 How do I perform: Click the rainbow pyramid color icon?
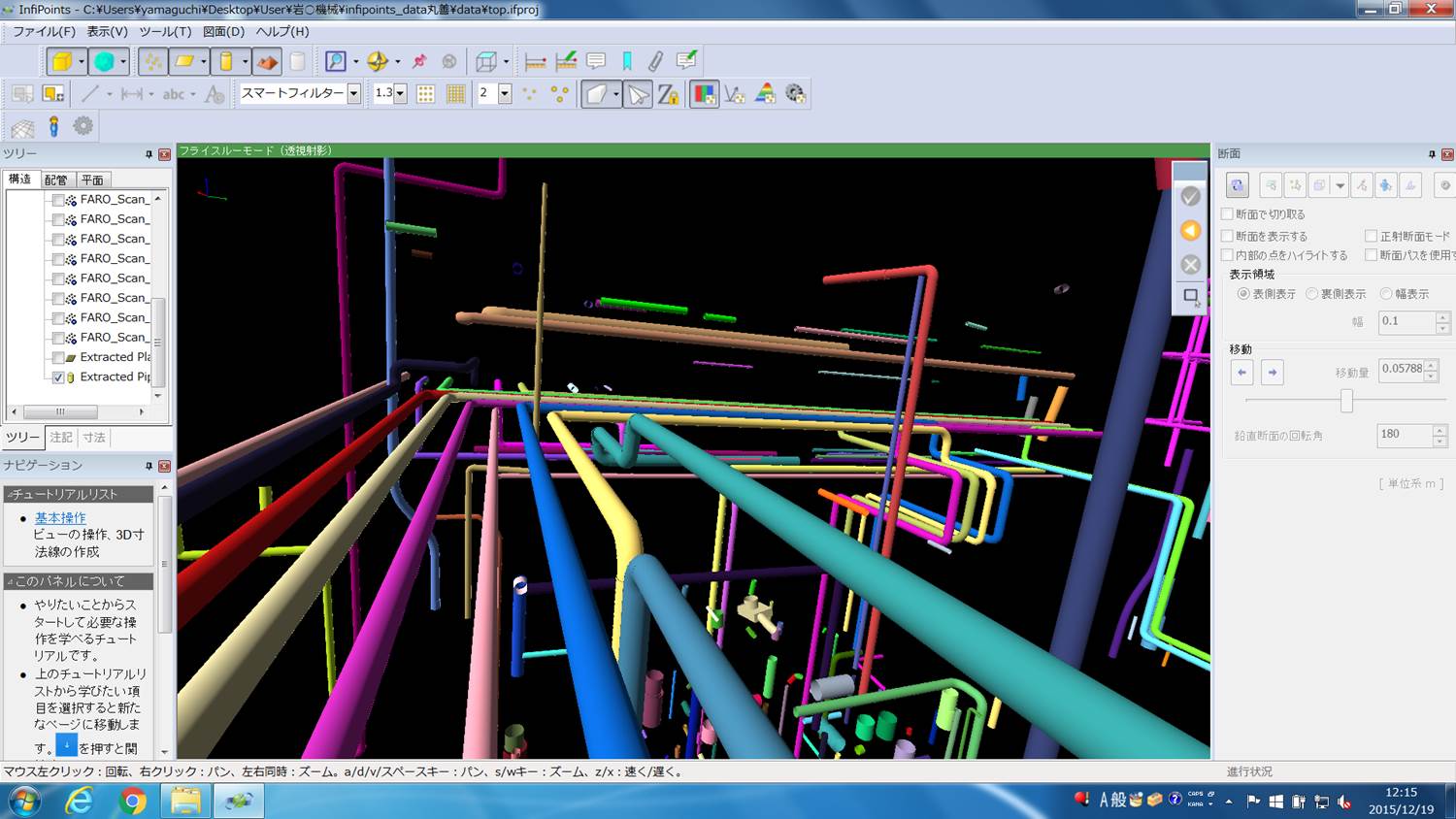(765, 94)
